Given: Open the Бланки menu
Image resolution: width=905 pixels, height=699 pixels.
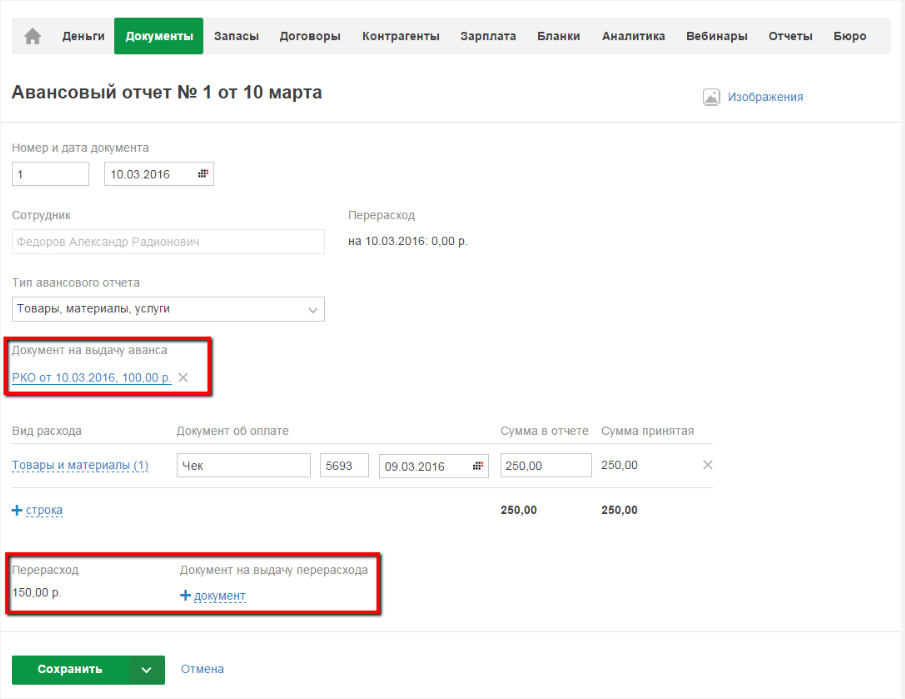Looking at the screenshot, I should 559,36.
